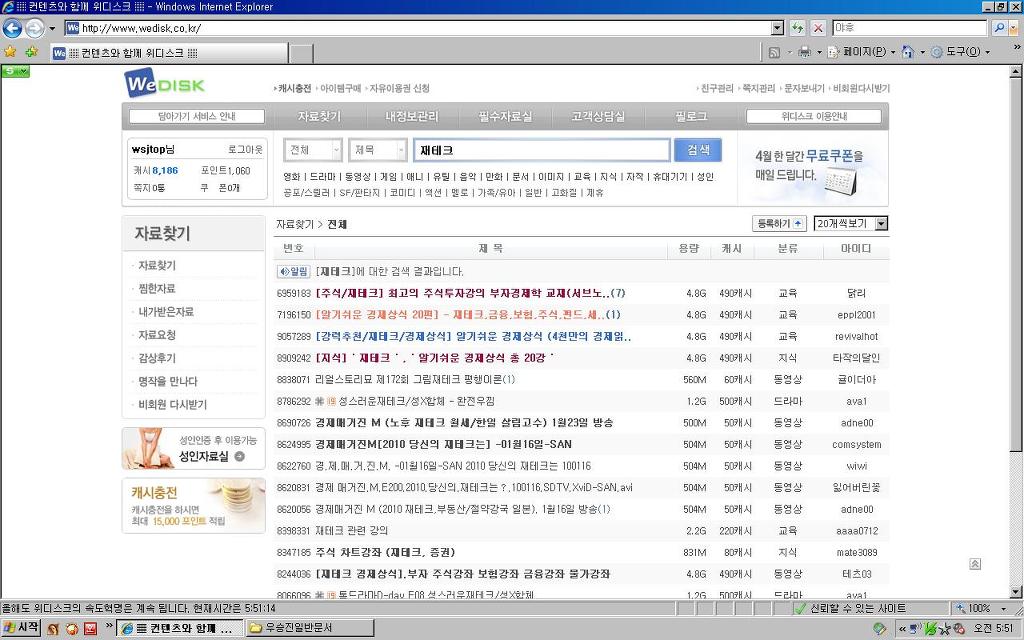Click the Print toolbar icon
This screenshot has height=640, width=1024.
pos(803,52)
